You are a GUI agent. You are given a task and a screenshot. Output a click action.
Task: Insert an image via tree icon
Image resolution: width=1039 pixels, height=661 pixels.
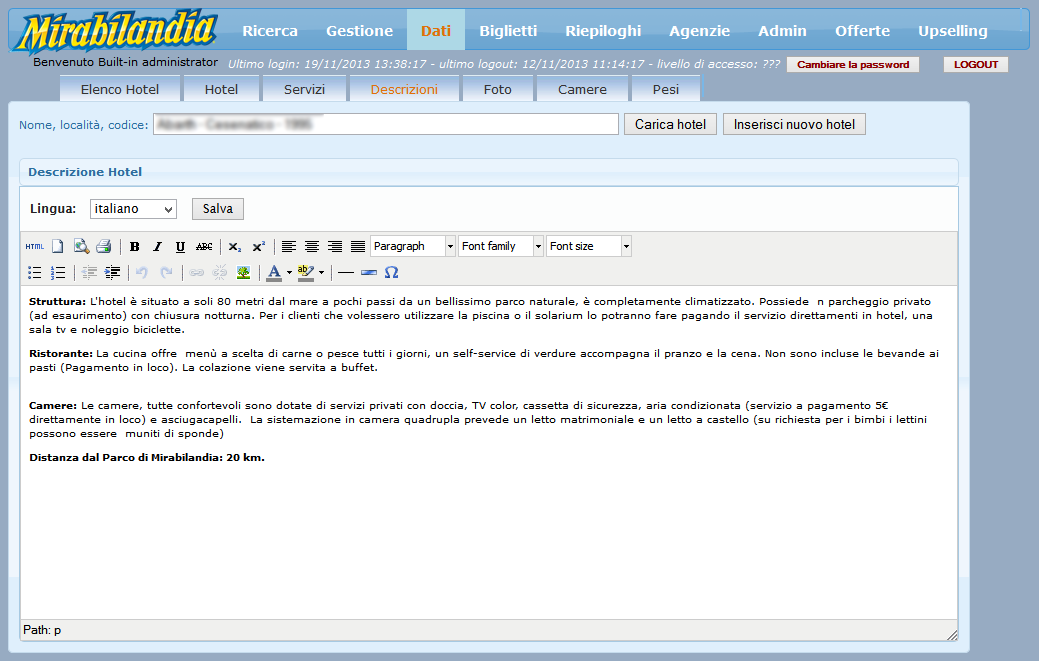[243, 272]
